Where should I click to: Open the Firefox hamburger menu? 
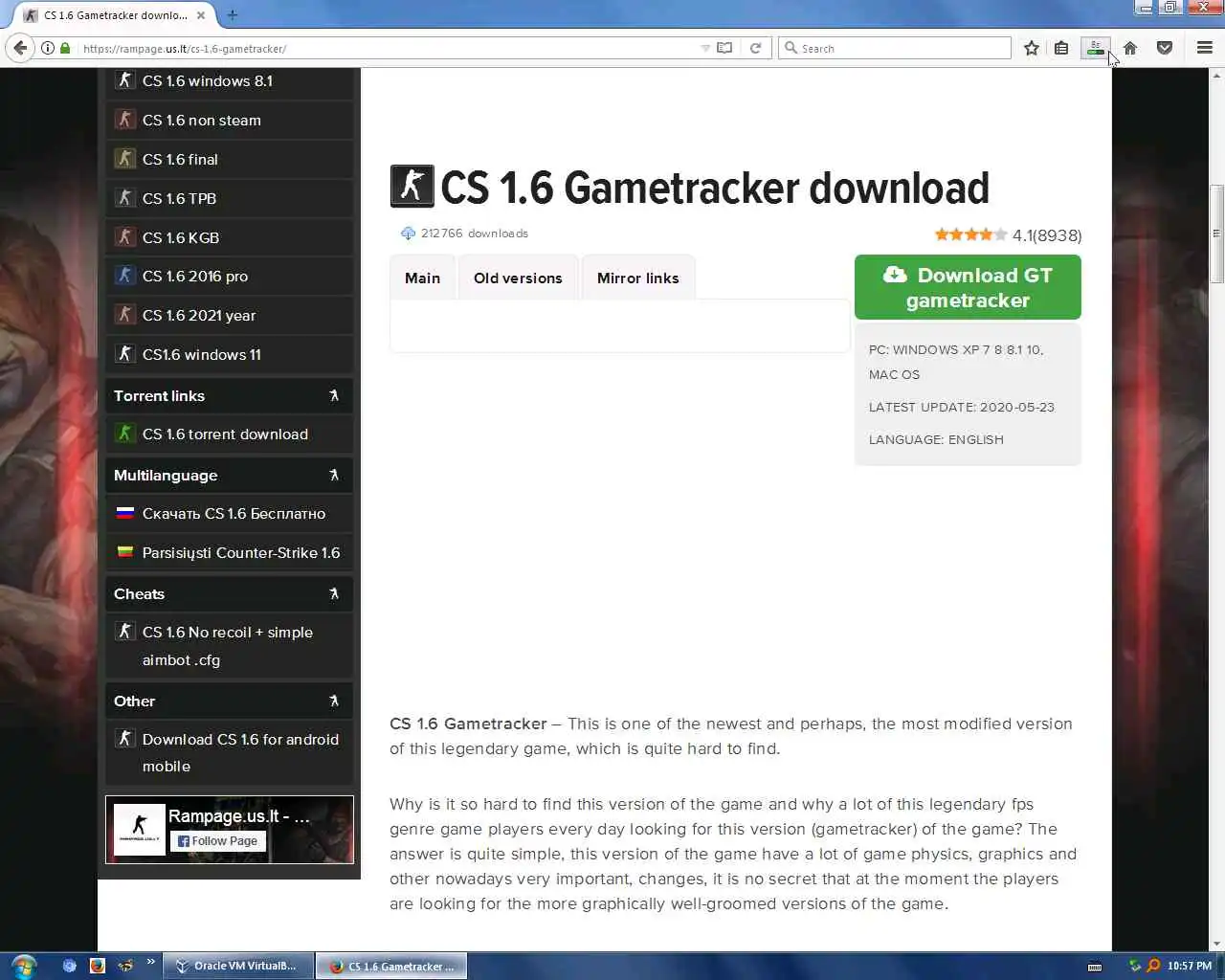tap(1205, 48)
